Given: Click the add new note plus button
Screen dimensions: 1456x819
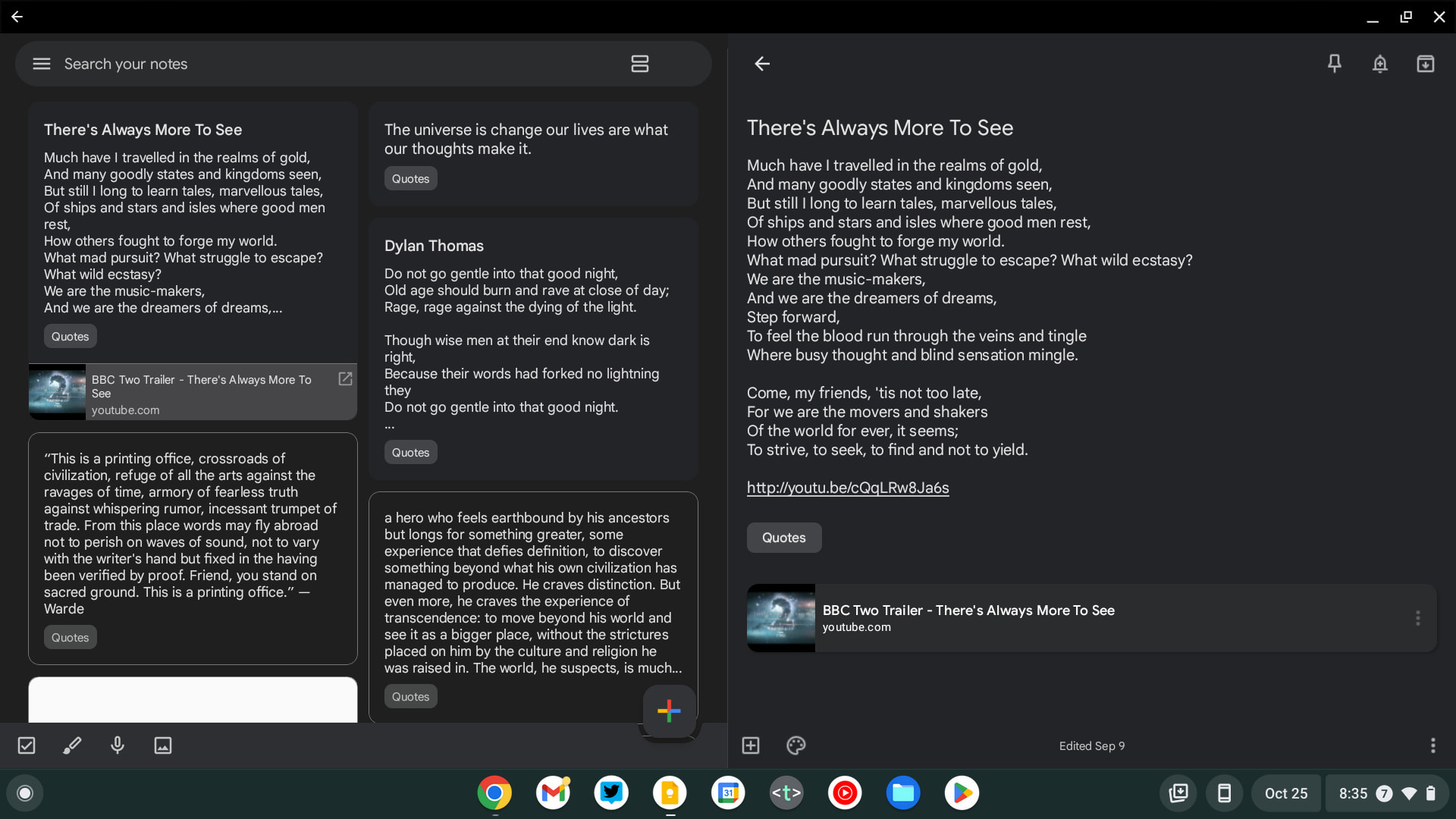Looking at the screenshot, I should [669, 710].
